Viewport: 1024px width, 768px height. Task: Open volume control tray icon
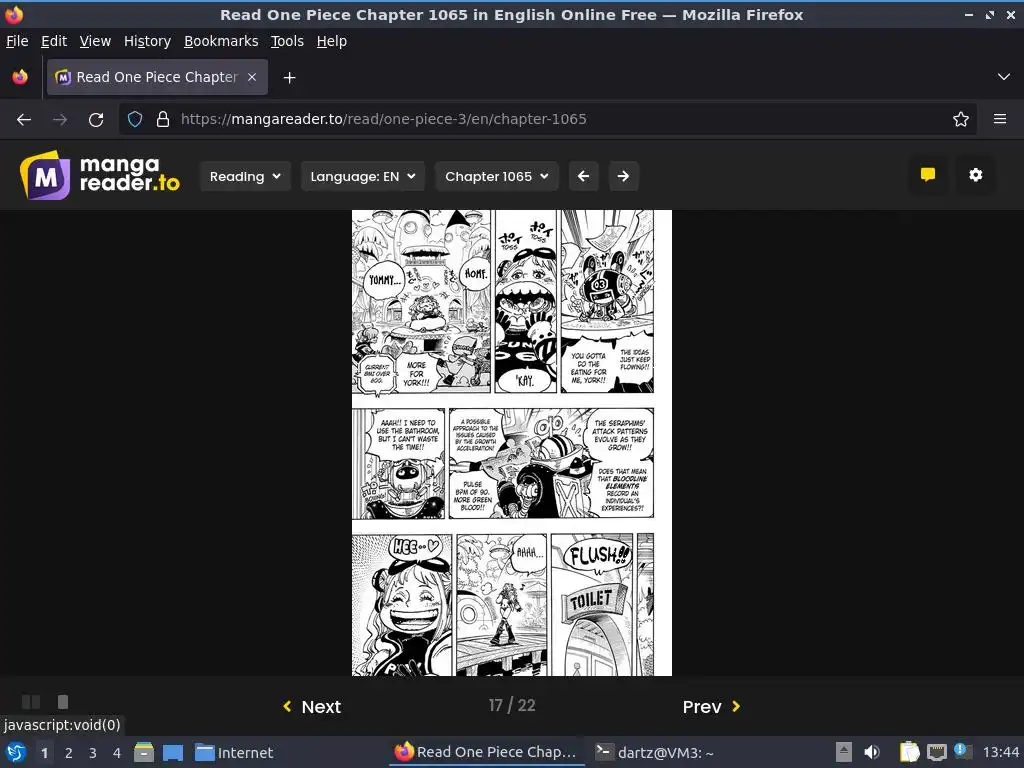[x=871, y=752]
